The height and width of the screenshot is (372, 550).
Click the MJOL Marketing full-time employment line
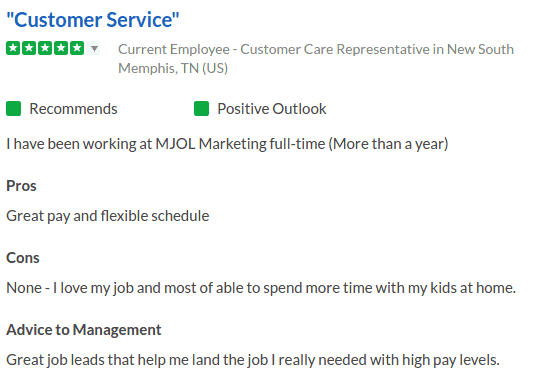point(227,144)
